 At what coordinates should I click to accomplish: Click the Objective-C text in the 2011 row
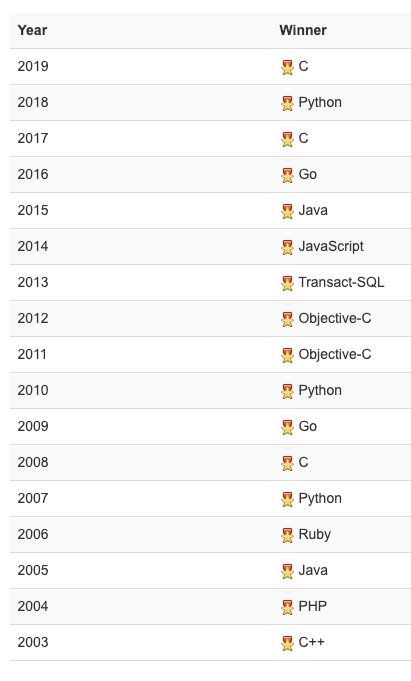(335, 354)
